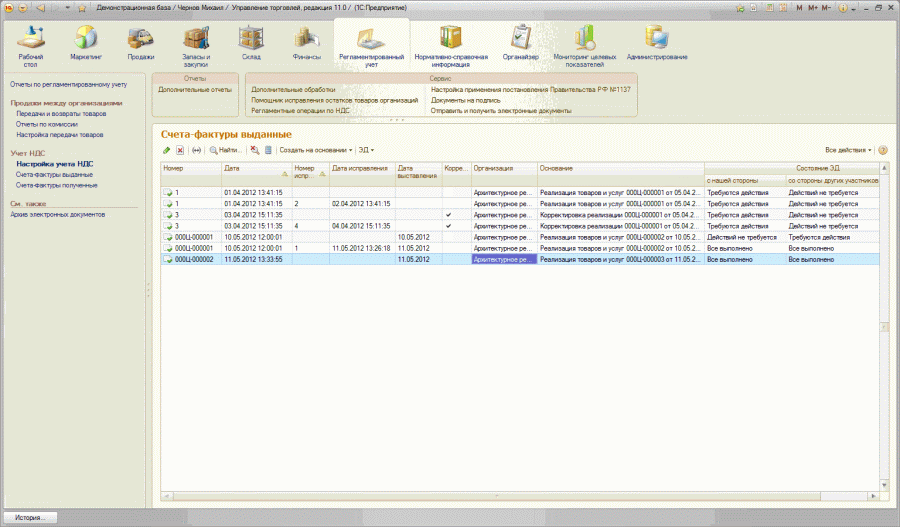
Task: Open the Дополнительные отчеты link
Action: [195, 89]
